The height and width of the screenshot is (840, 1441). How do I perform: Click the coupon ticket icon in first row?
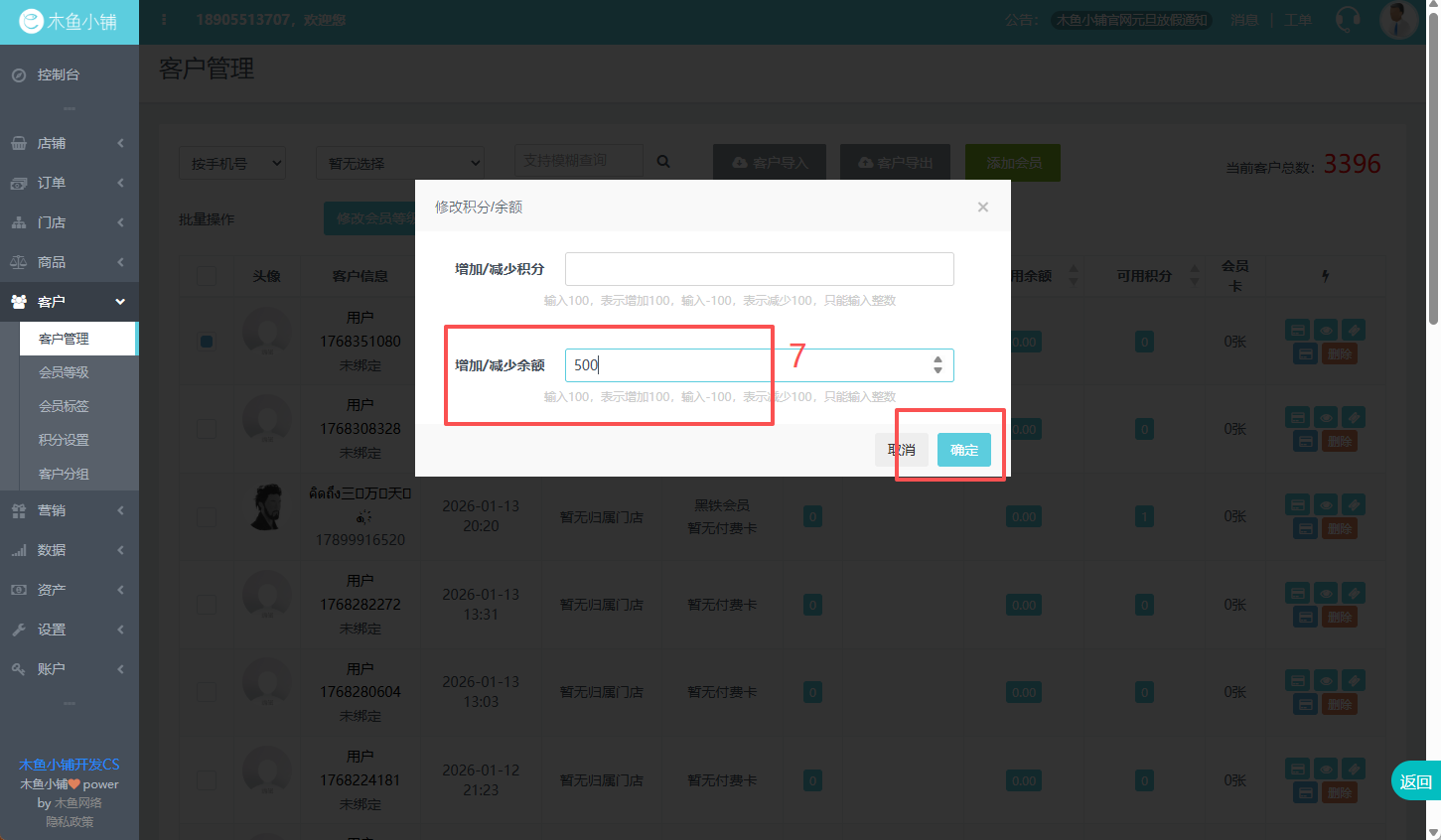tap(1353, 330)
